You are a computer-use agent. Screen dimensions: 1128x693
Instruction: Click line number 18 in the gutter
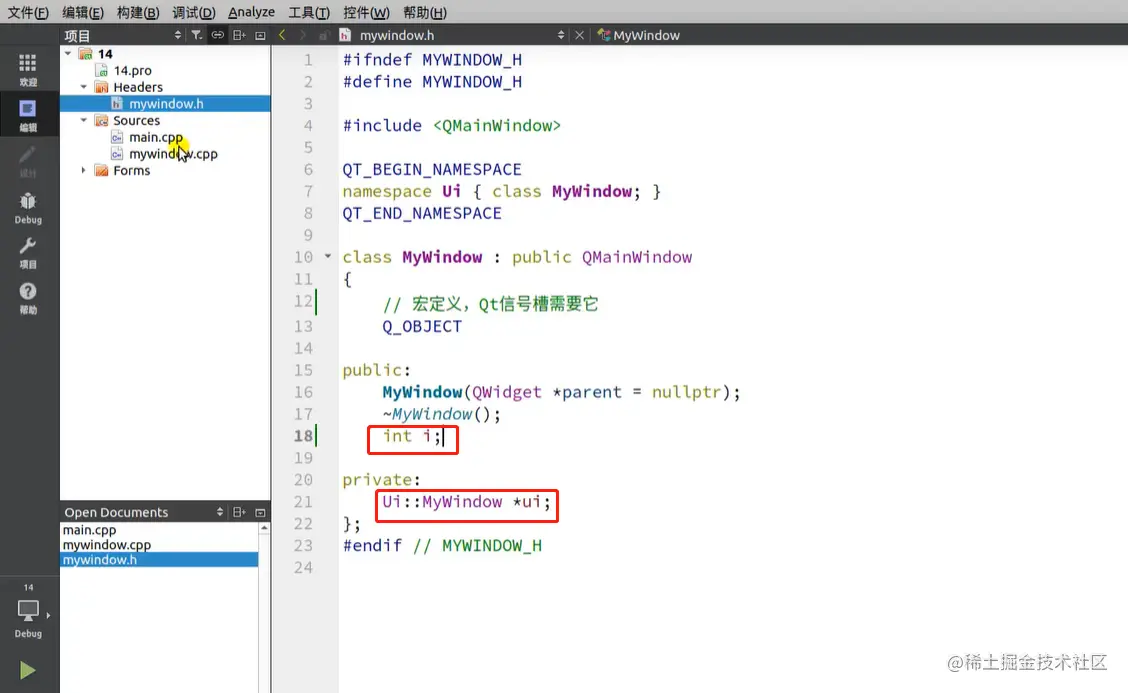point(303,435)
